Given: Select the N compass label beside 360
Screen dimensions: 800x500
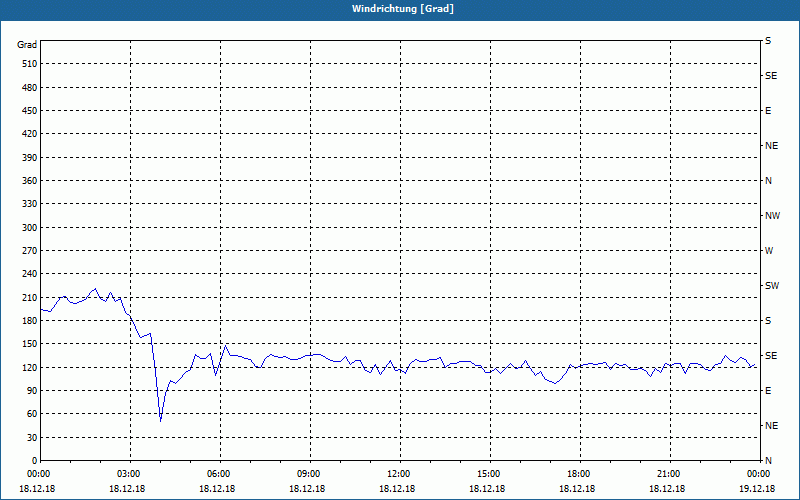Looking at the screenshot, I should pyautogui.click(x=769, y=181).
